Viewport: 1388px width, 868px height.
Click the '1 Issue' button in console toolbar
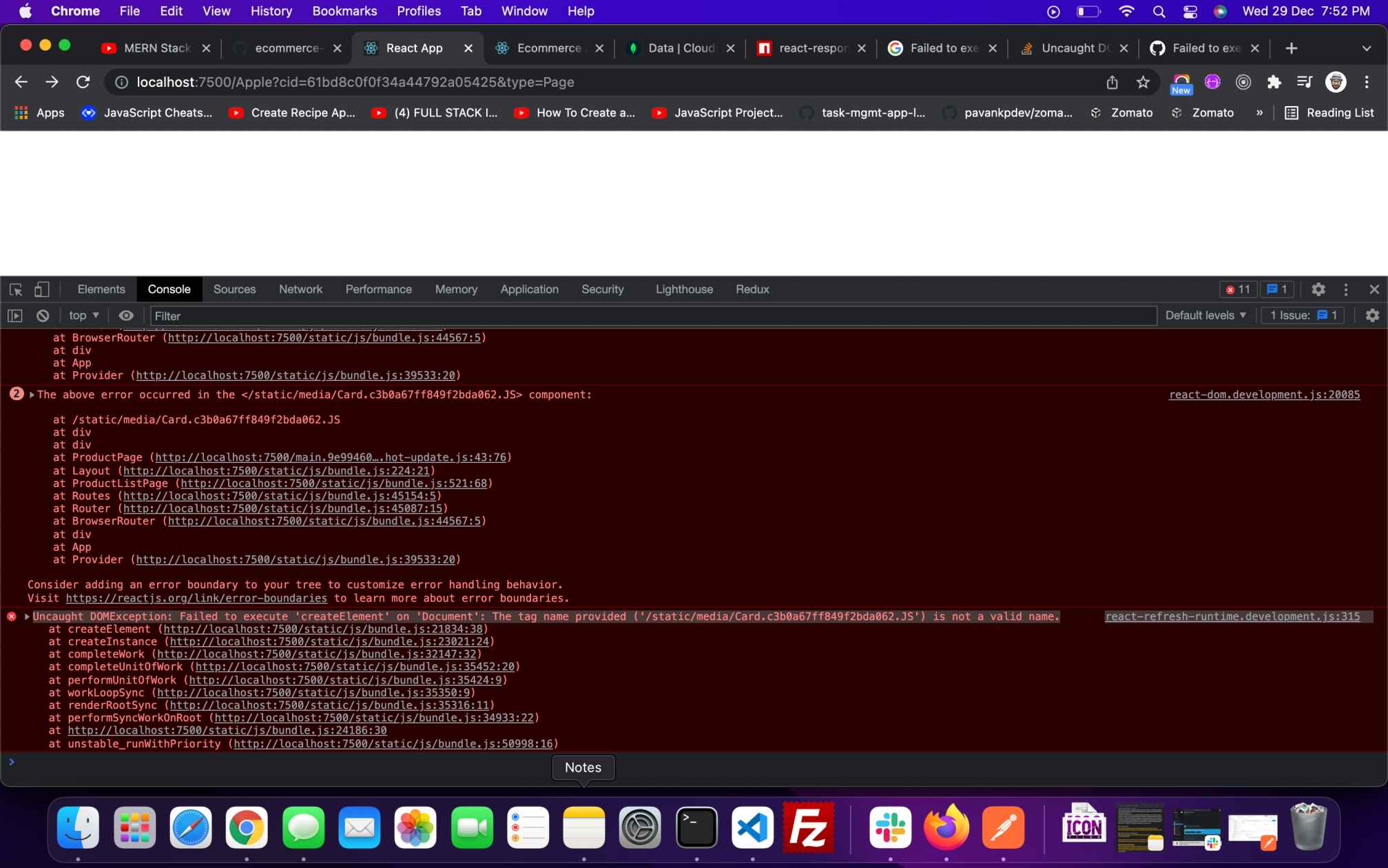click(x=1303, y=316)
